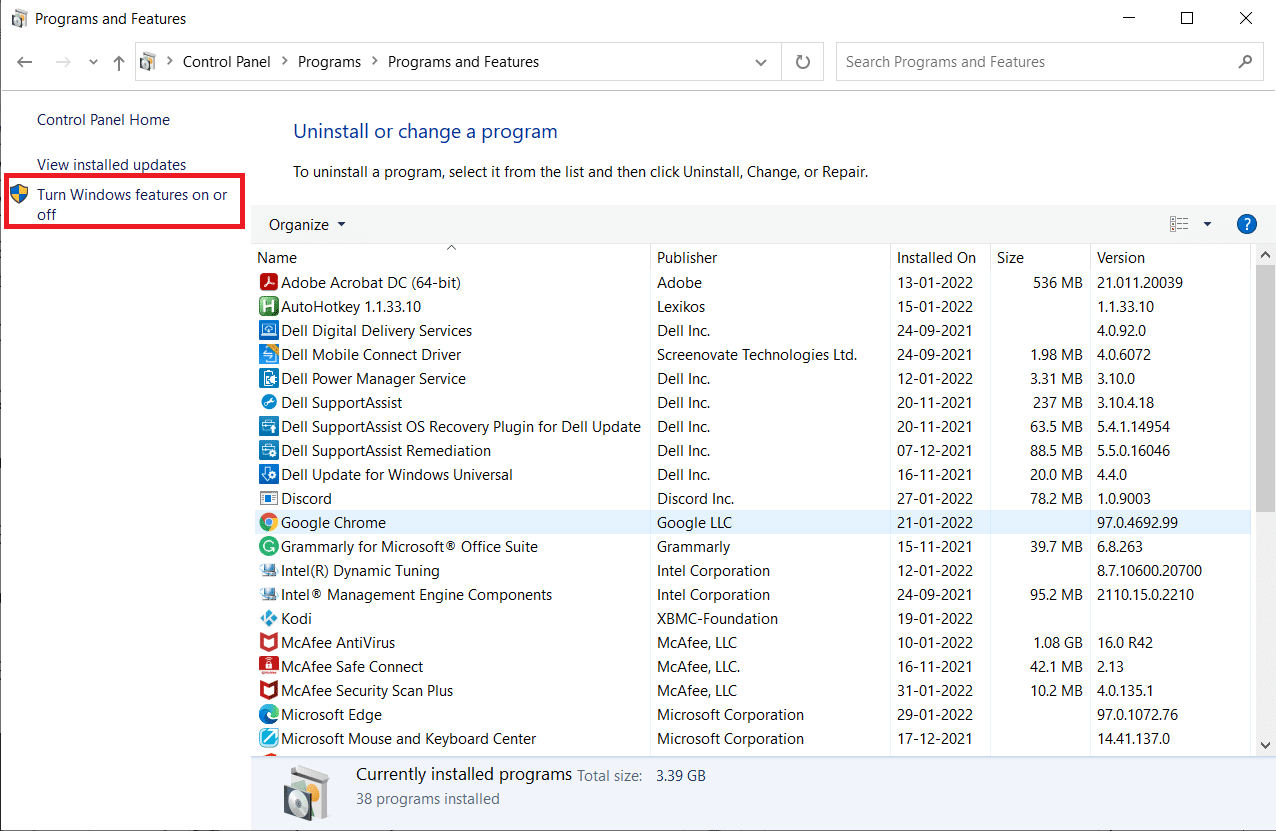Viewport: 1276px width, 831px height.
Task: Select Lexikos publisher cell
Action: pos(681,307)
